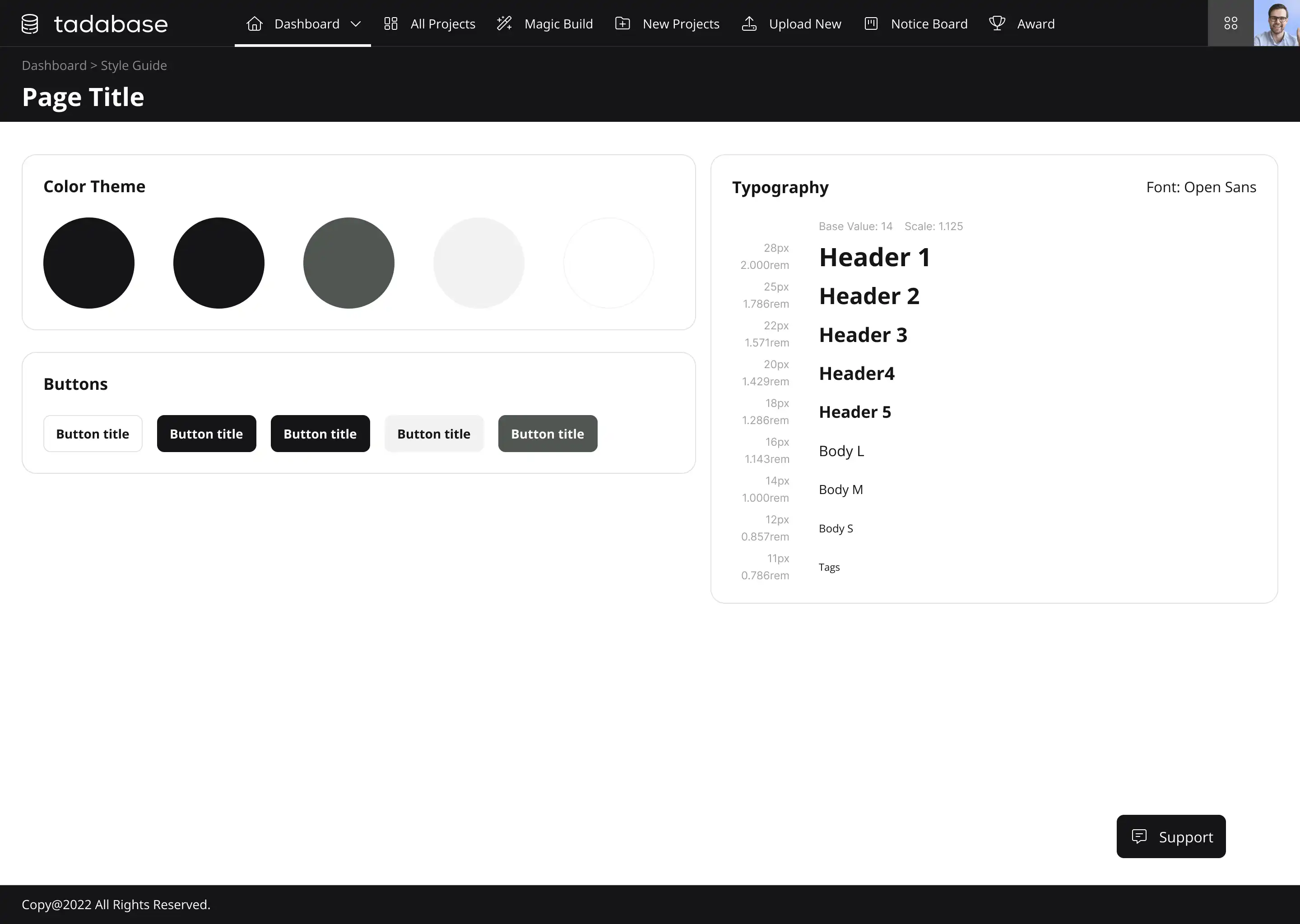The height and width of the screenshot is (924, 1300).
Task: Click the Style Guide breadcrumb
Action: pos(134,65)
